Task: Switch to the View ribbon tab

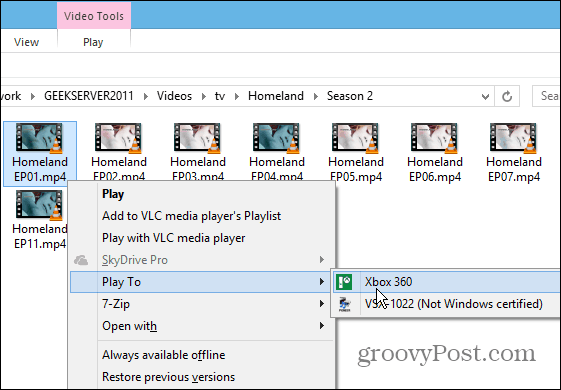Action: coord(26,42)
